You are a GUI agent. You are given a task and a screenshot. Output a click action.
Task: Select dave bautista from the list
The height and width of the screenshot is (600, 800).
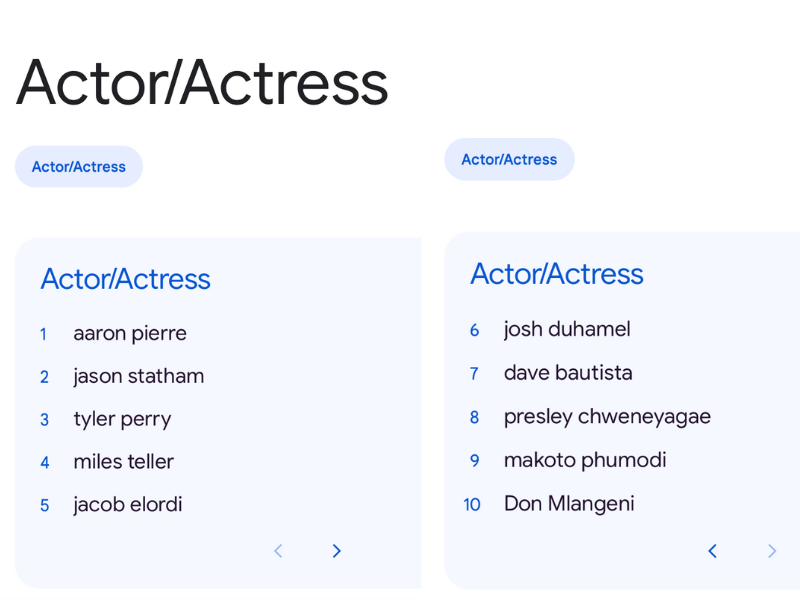[567, 373]
